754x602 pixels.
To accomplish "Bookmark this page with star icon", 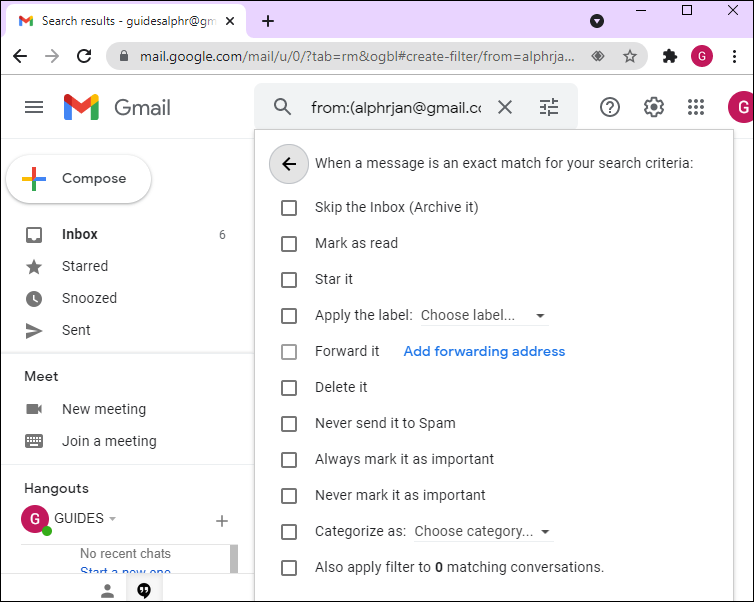I will click(630, 56).
